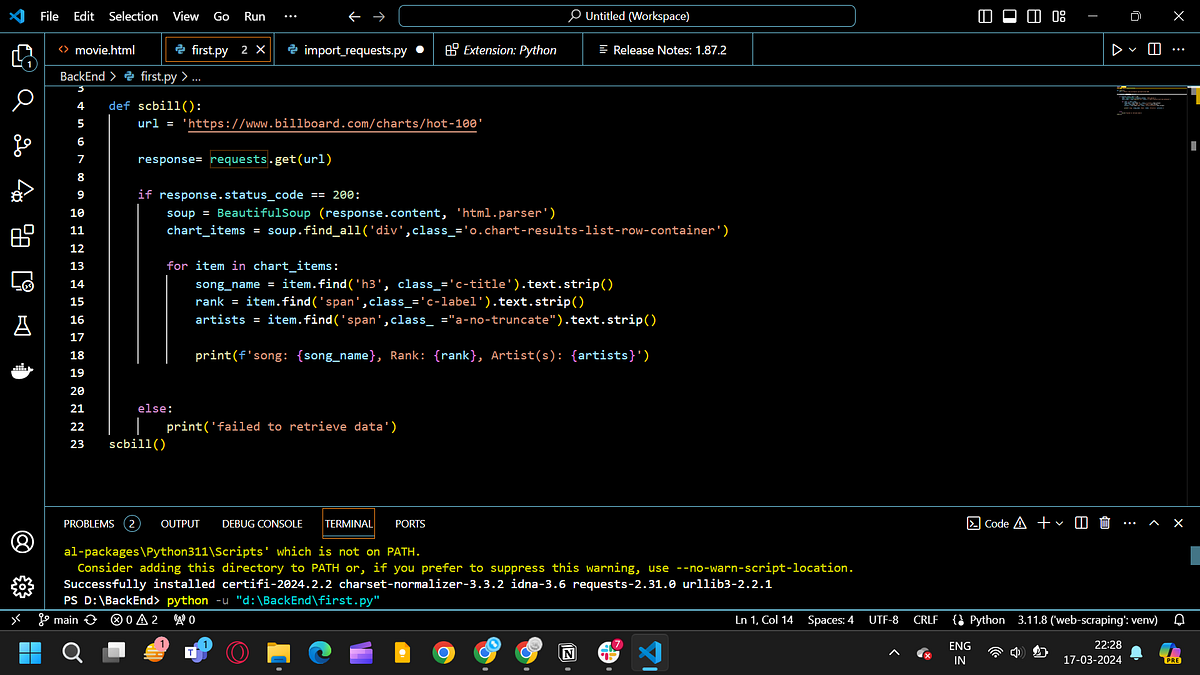
Task: Toggle the primary sidebar visibility
Action: (985, 16)
